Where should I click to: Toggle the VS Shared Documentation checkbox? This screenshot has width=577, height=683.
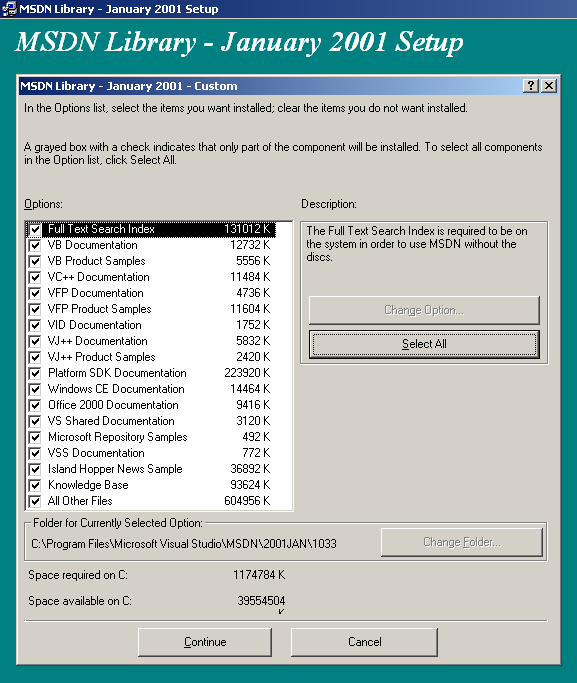pyautogui.click(x=35, y=421)
